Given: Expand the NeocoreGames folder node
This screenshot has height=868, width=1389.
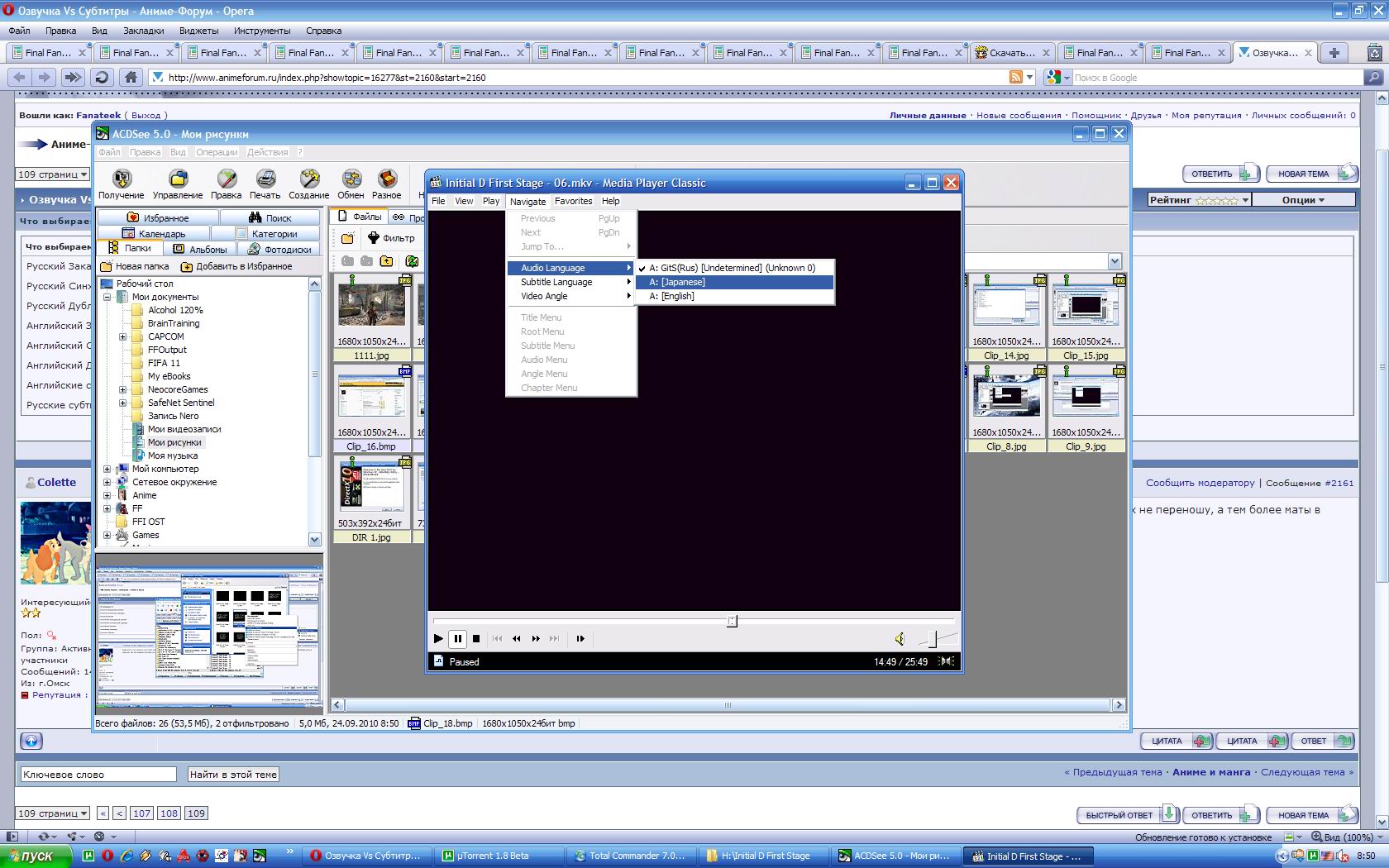Looking at the screenshot, I should pos(123,389).
